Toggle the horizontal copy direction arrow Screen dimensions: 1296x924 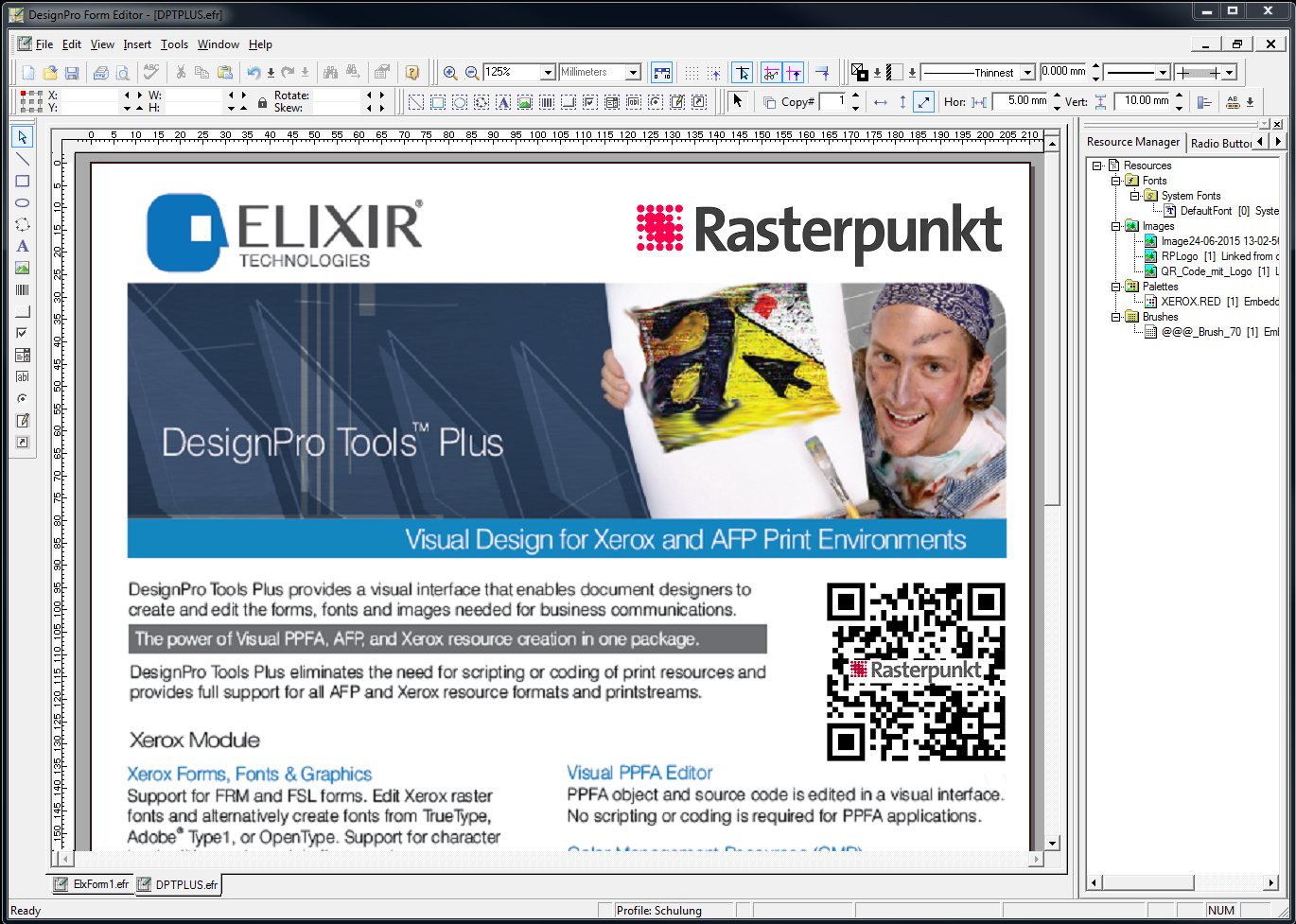(x=881, y=101)
